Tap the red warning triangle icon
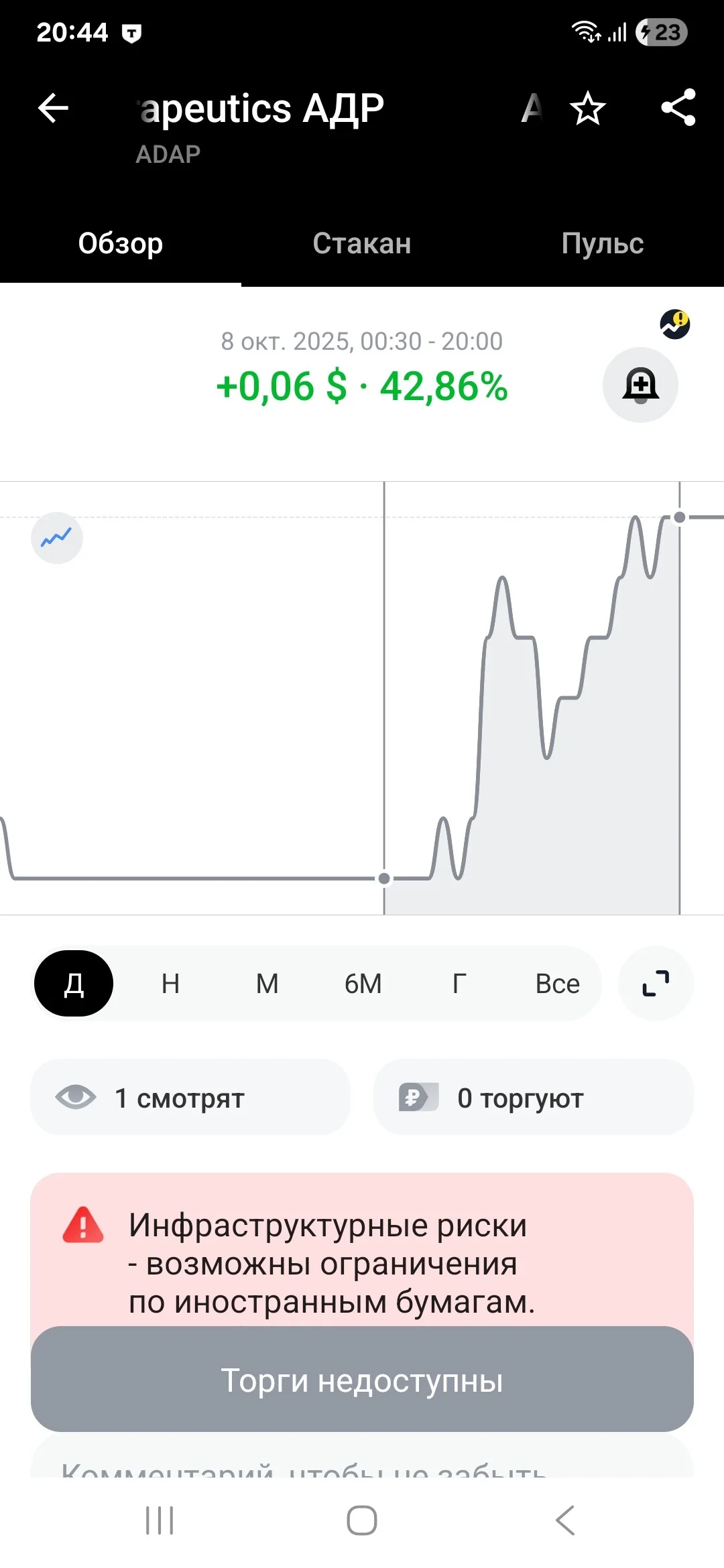This screenshot has width=724, height=1568. pyautogui.click(x=83, y=1226)
